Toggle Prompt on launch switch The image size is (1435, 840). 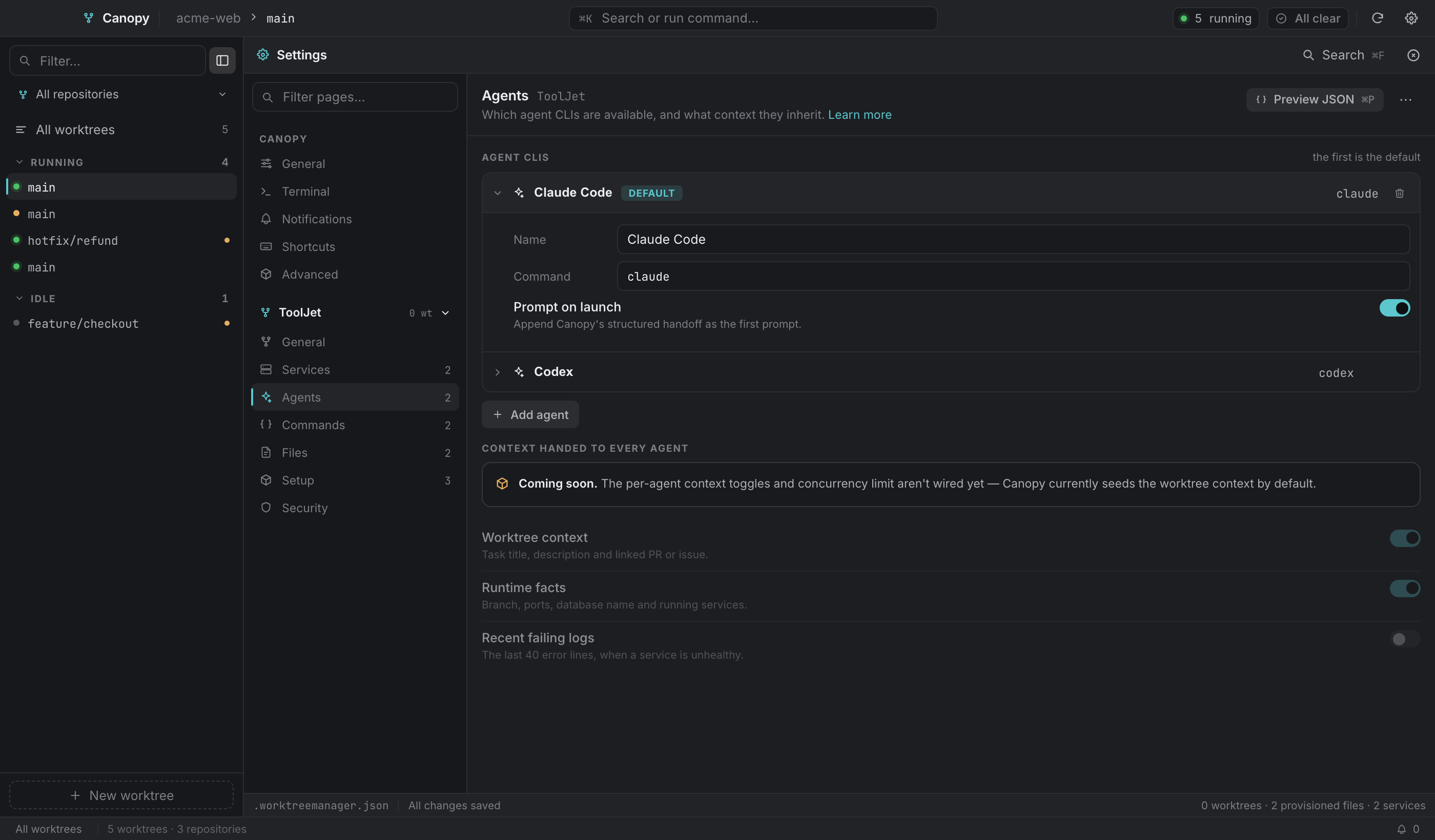click(1394, 308)
